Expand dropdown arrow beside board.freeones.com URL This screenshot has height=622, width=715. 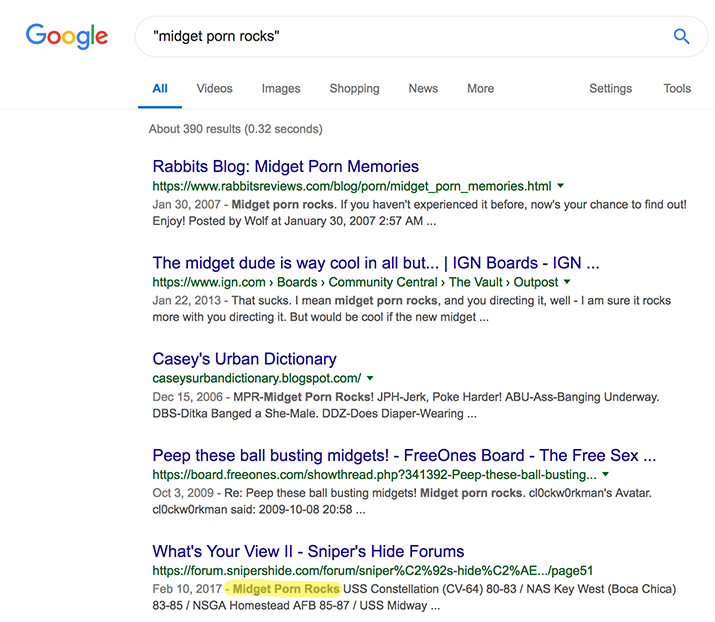click(x=606, y=474)
